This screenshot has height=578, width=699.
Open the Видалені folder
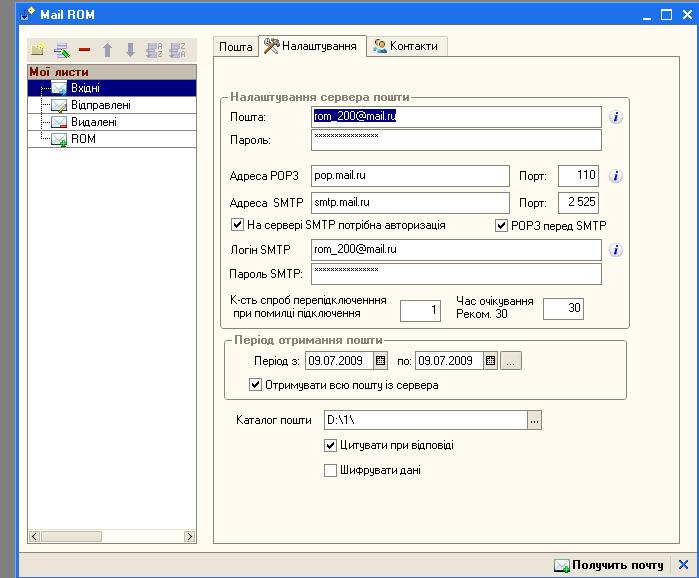pos(112,122)
